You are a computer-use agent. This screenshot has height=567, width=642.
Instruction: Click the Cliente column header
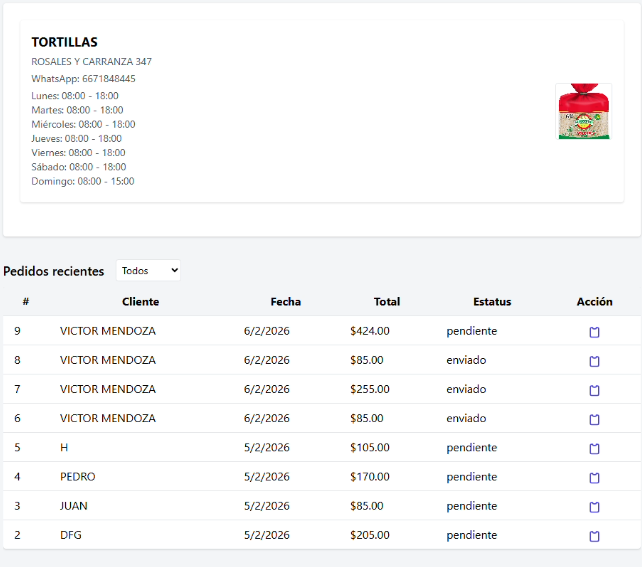pyautogui.click(x=140, y=301)
